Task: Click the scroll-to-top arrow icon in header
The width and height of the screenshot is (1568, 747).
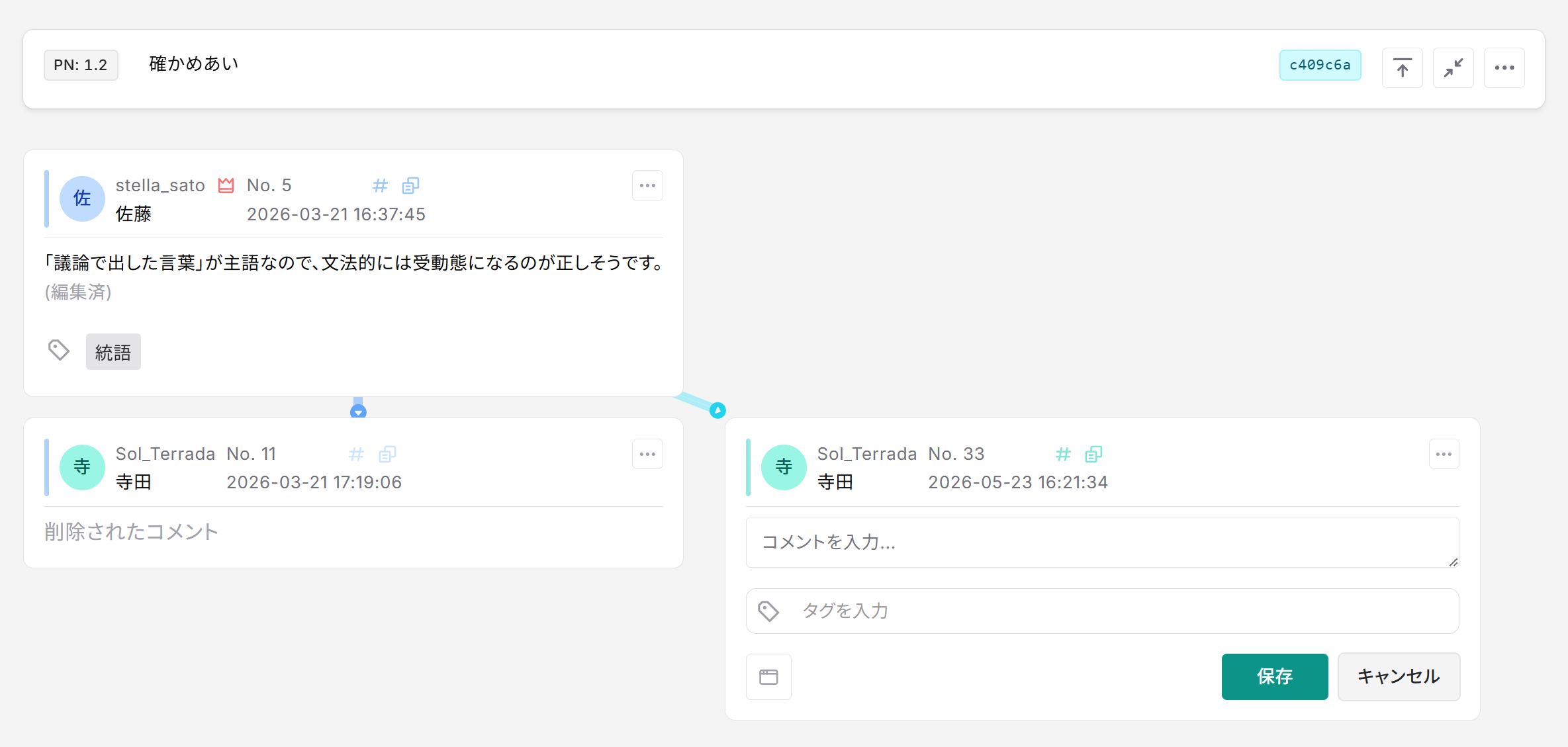Action: [1402, 67]
